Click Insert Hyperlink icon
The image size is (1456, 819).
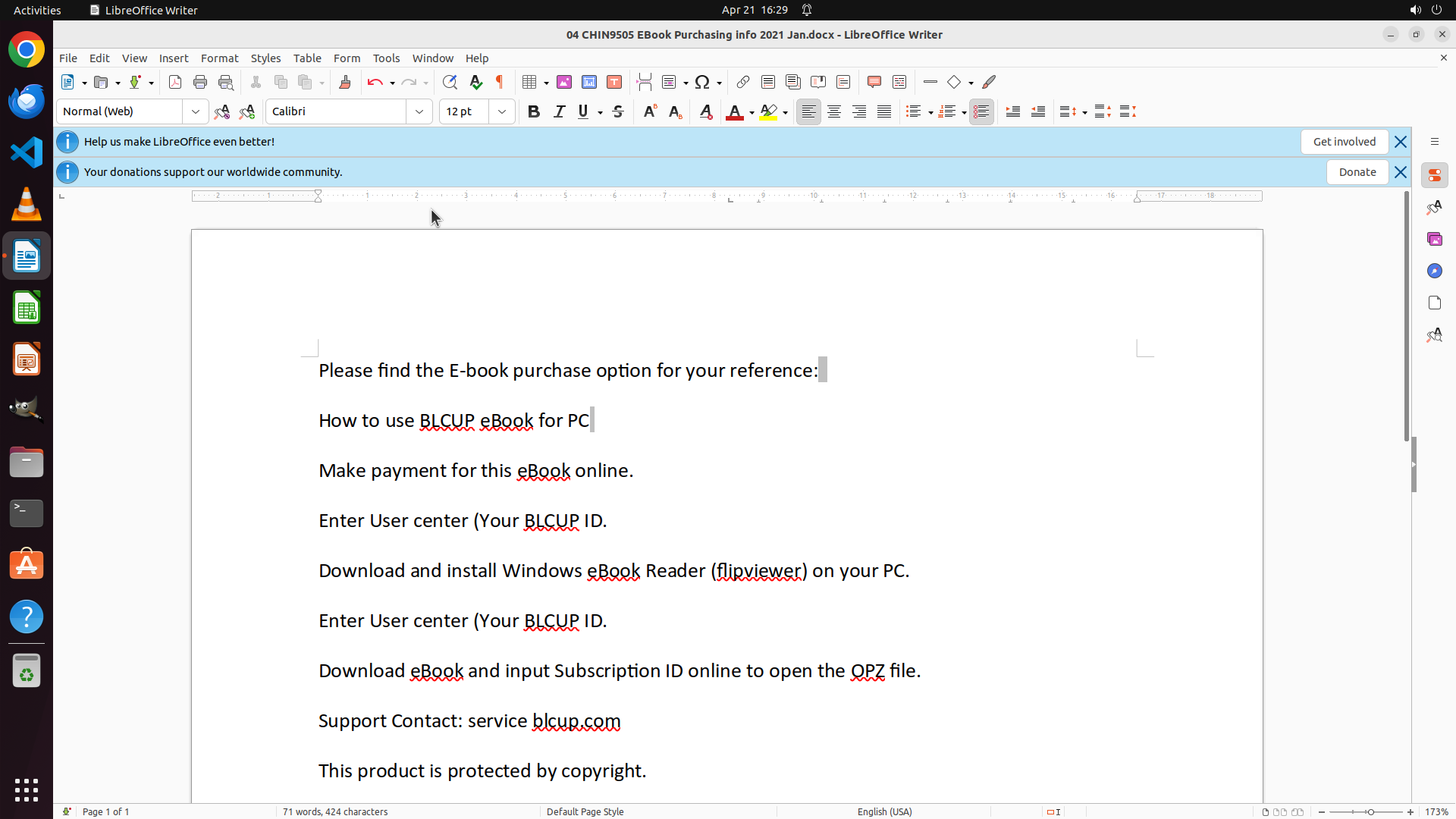(743, 82)
